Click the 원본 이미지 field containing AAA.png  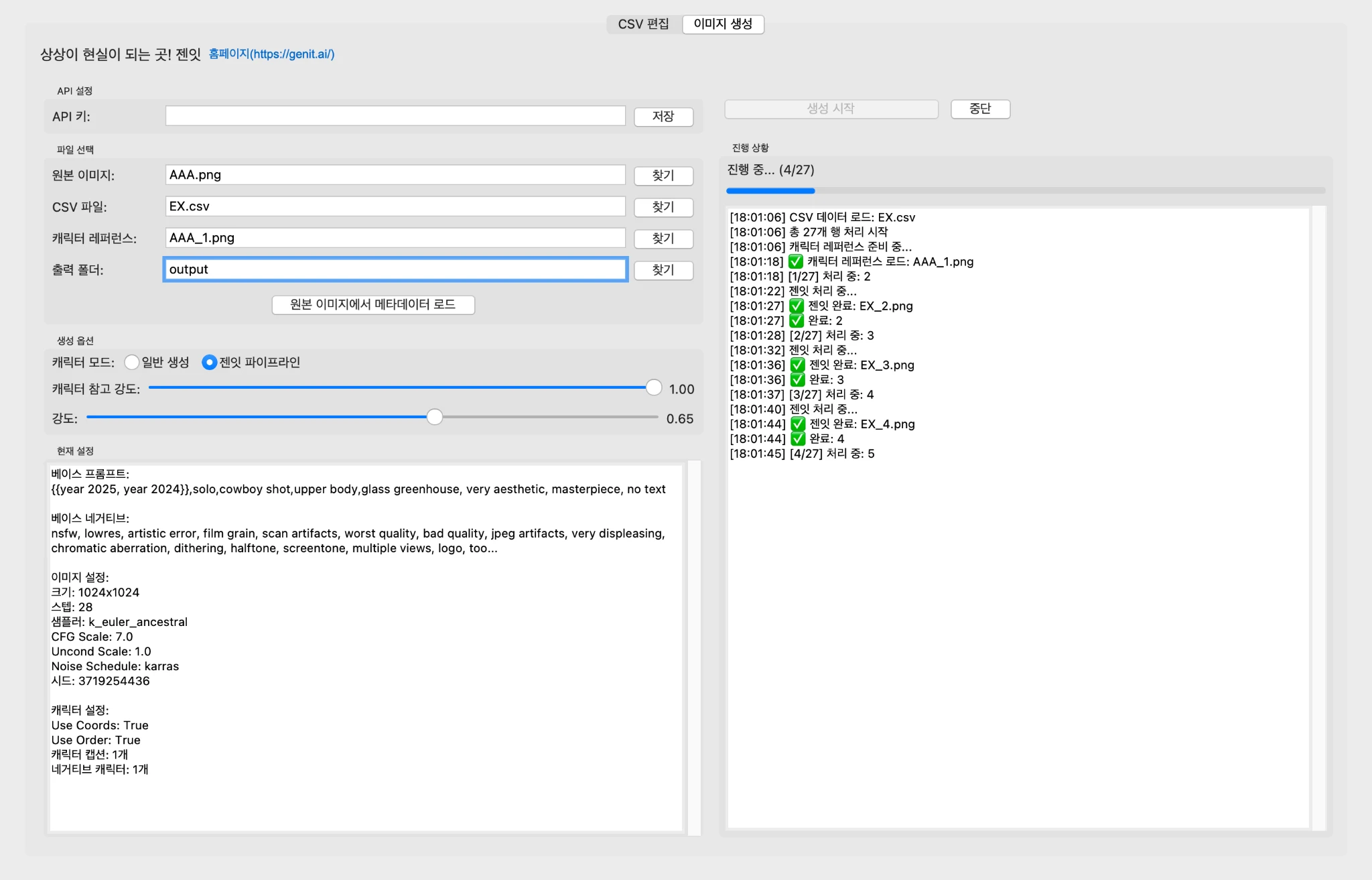click(x=395, y=175)
